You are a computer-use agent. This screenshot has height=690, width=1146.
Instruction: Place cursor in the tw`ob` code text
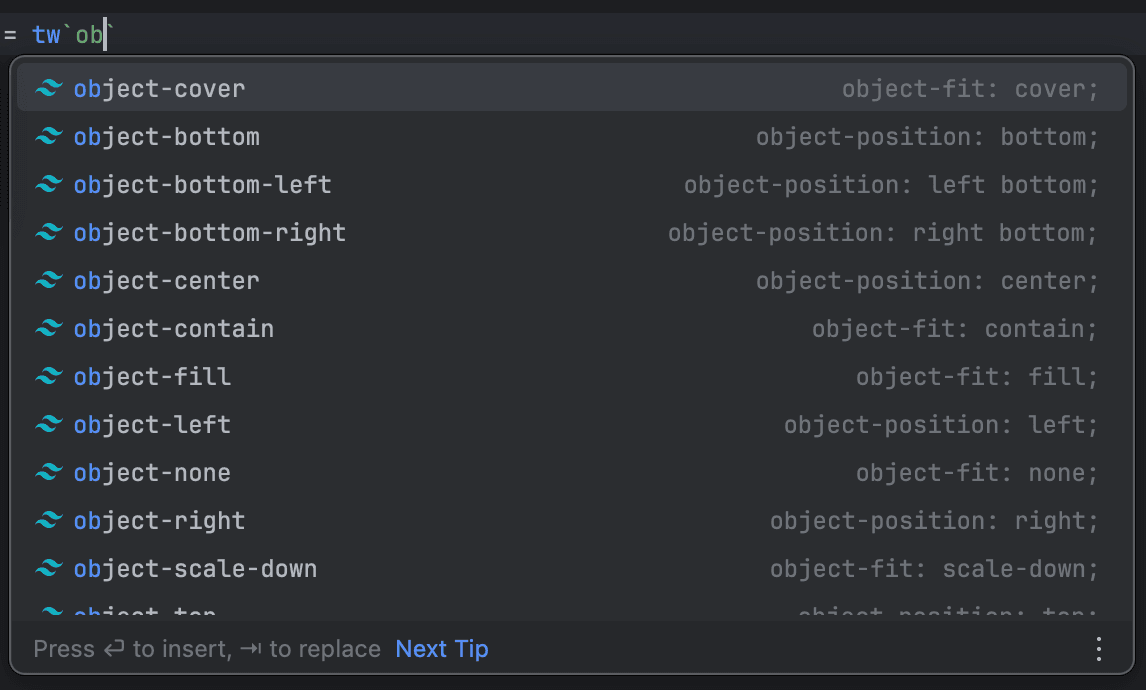pyautogui.click(x=89, y=35)
